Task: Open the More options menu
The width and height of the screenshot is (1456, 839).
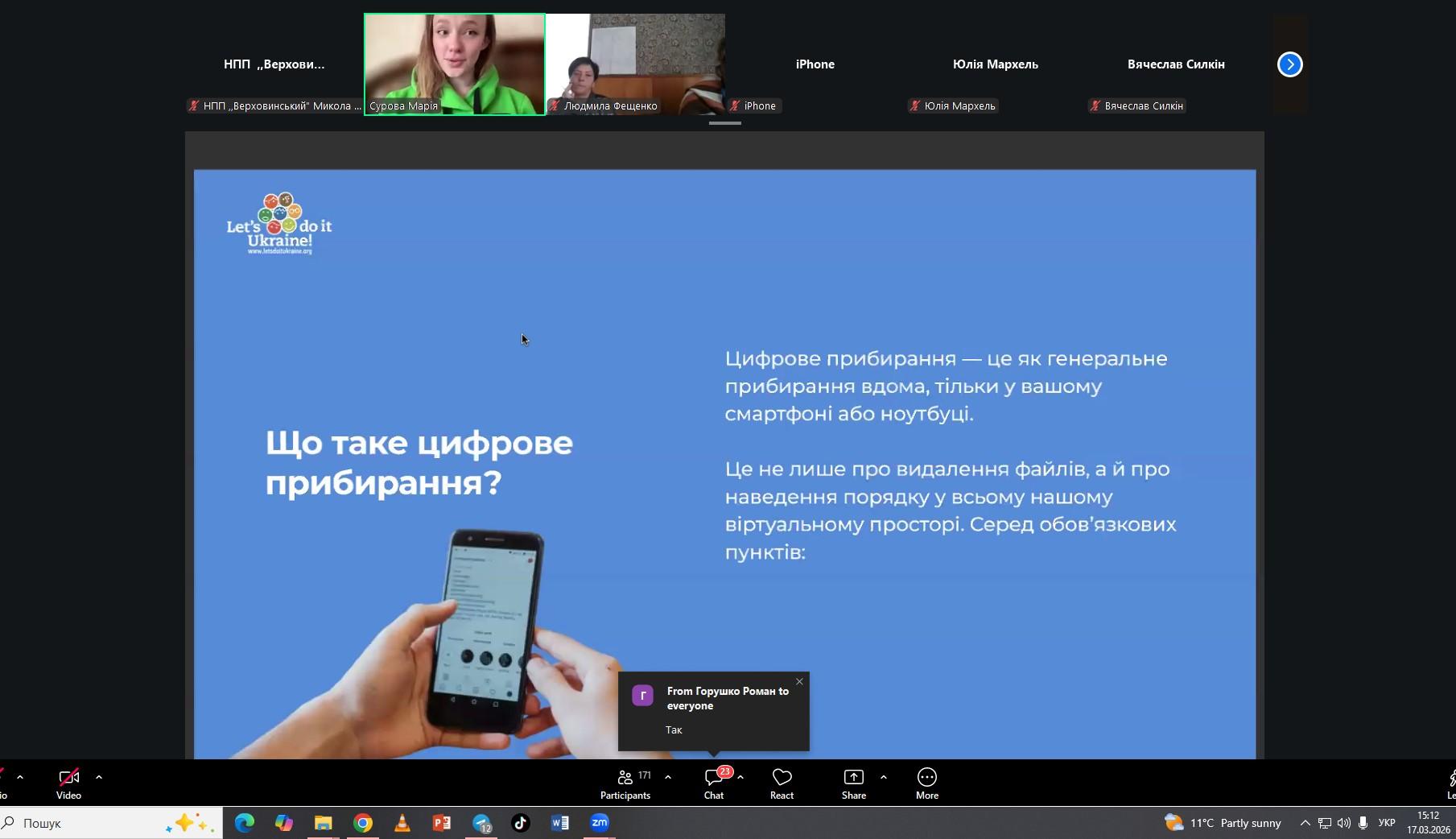Action: tap(926, 783)
